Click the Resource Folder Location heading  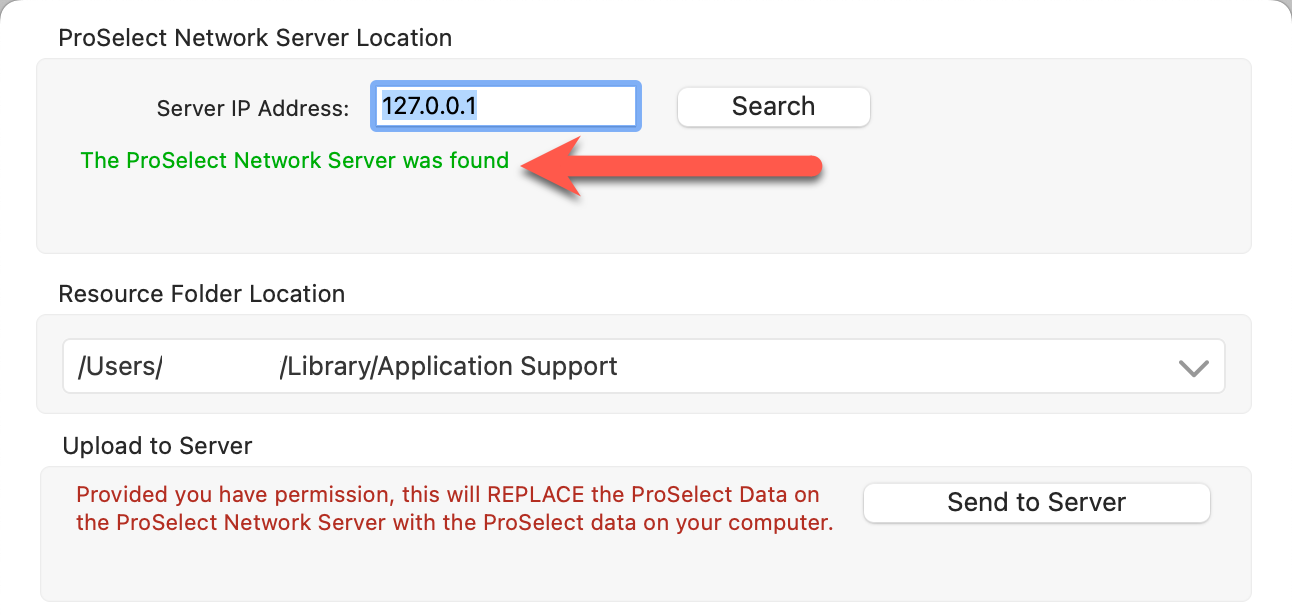click(202, 294)
